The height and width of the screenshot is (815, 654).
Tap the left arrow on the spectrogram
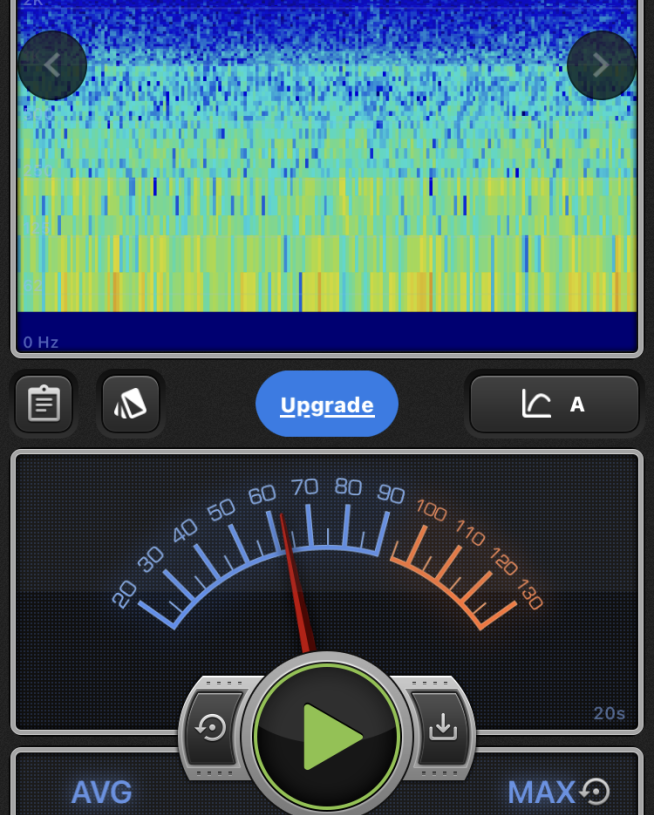pyautogui.click(x=52, y=65)
